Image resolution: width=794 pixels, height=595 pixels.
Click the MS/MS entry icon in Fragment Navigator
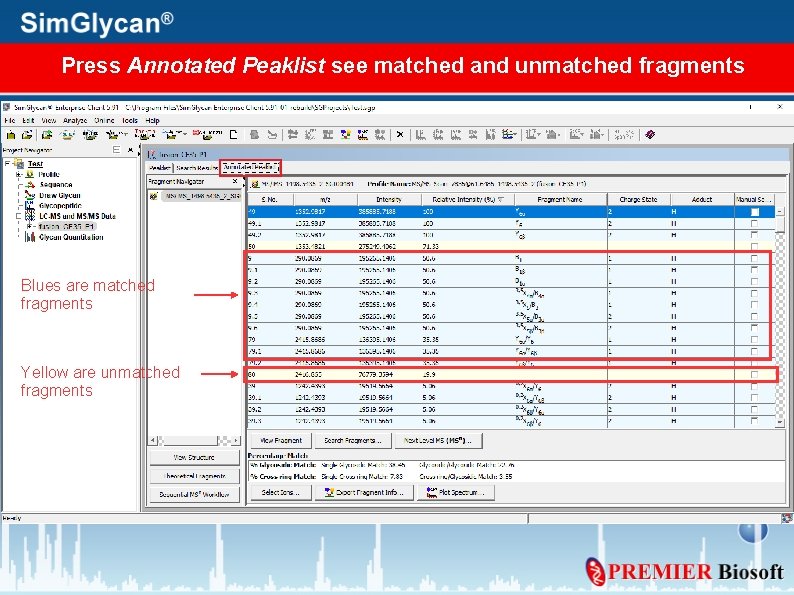pos(153,196)
